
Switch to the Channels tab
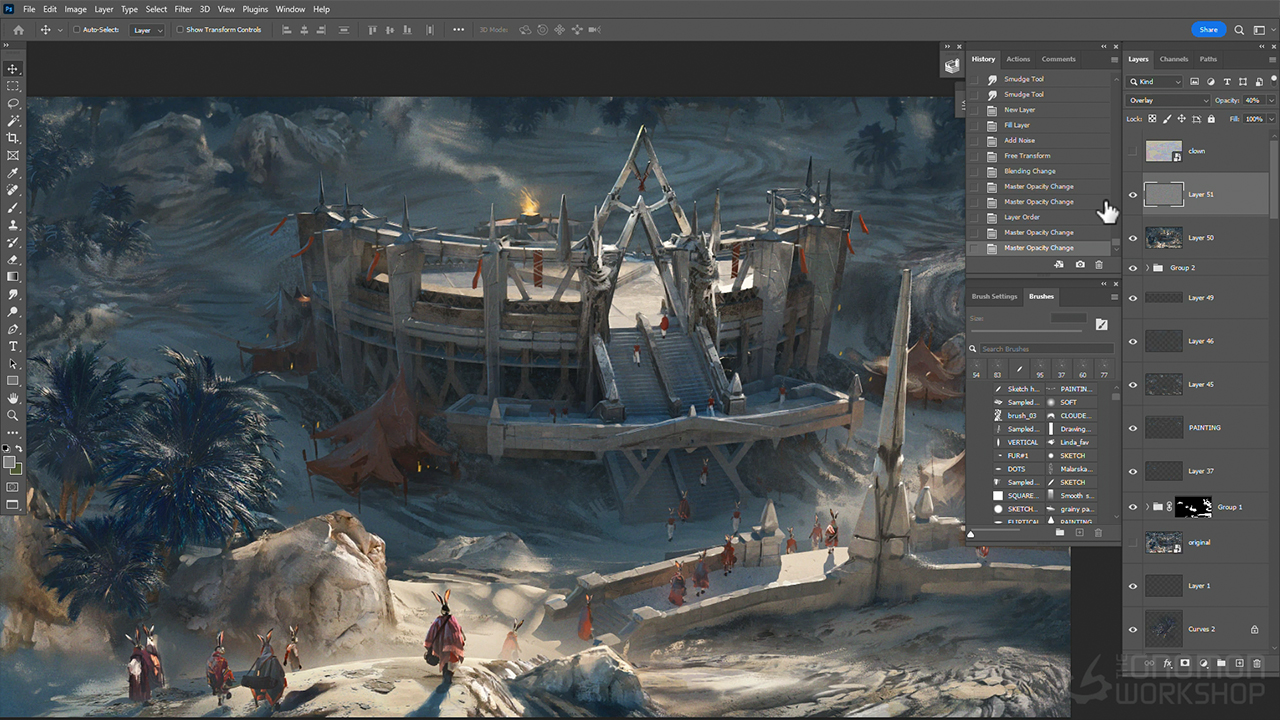pos(1174,59)
